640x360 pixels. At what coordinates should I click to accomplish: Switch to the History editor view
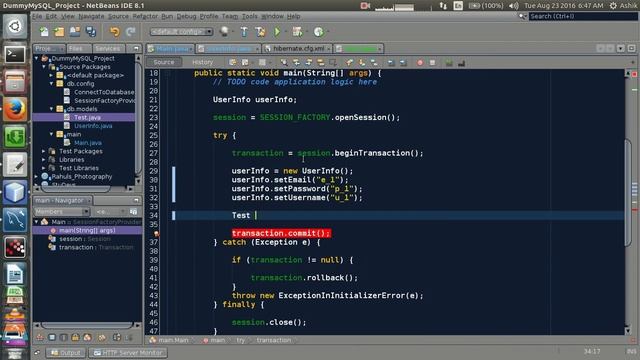pyautogui.click(x=202, y=62)
